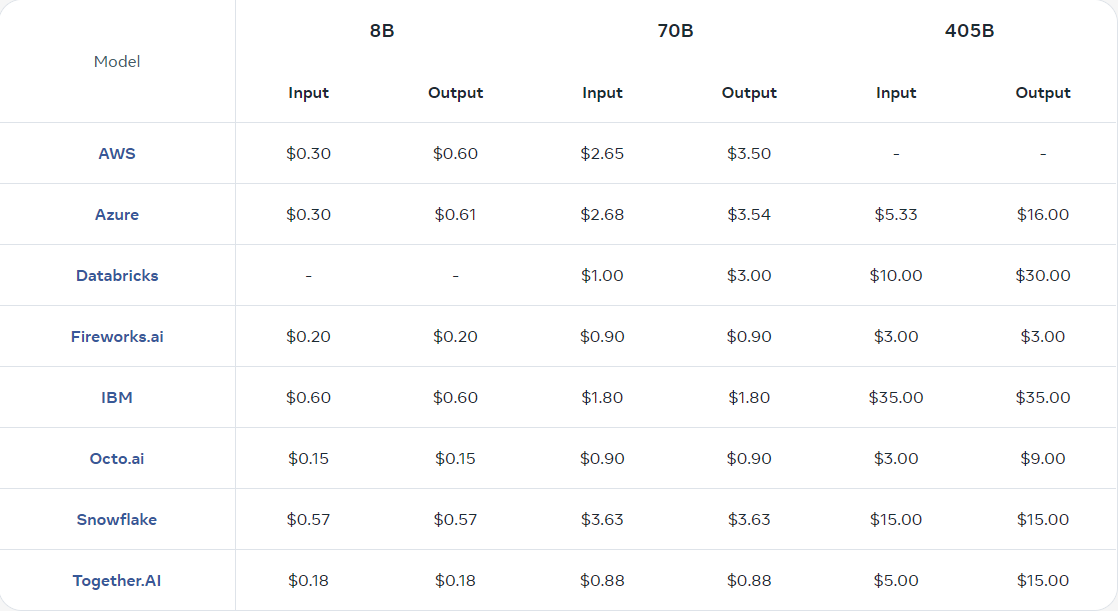Open the Octo.ai provider link
The height and width of the screenshot is (611, 1118).
117,458
